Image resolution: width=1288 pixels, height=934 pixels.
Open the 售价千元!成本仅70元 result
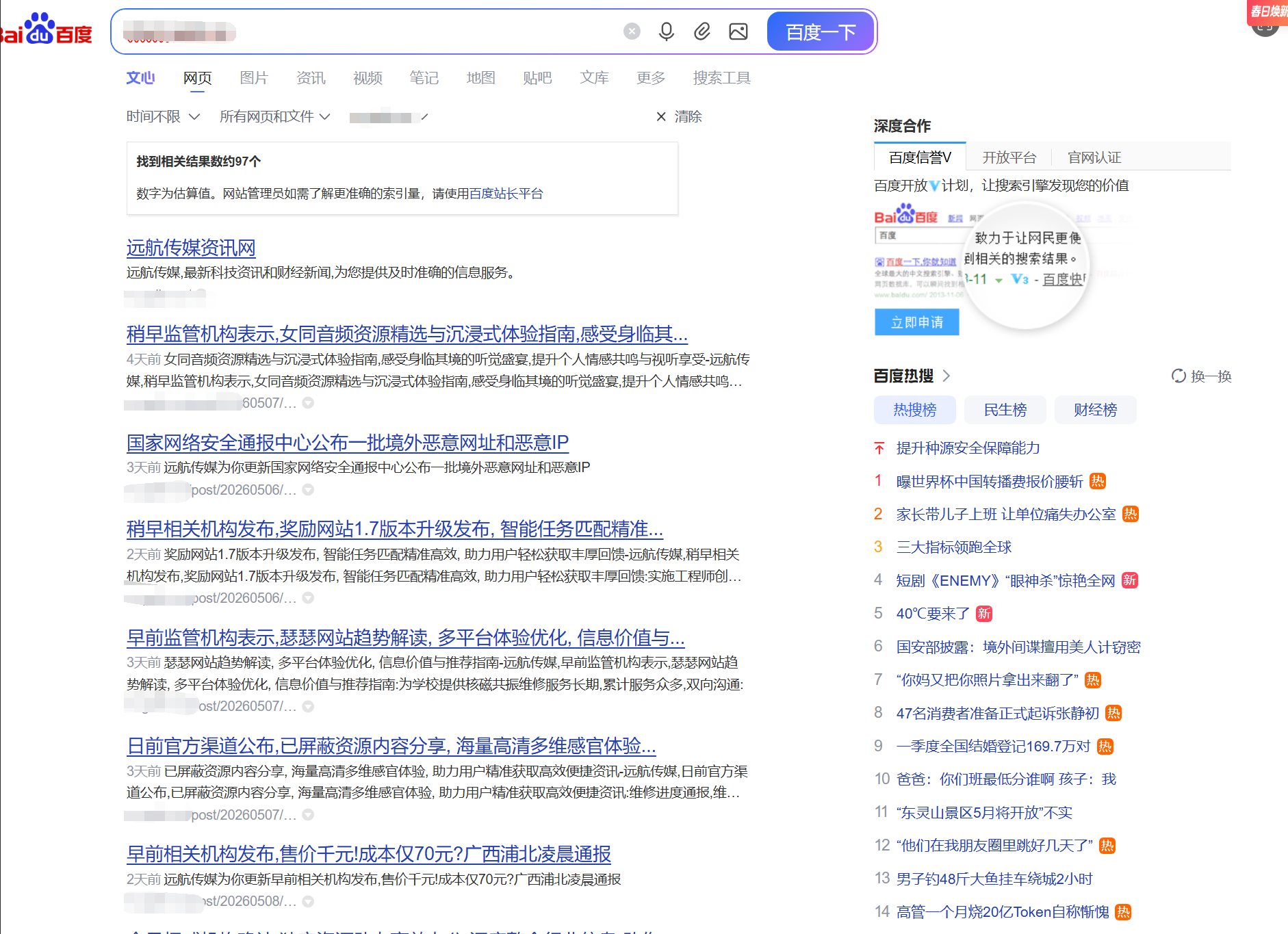(x=369, y=854)
